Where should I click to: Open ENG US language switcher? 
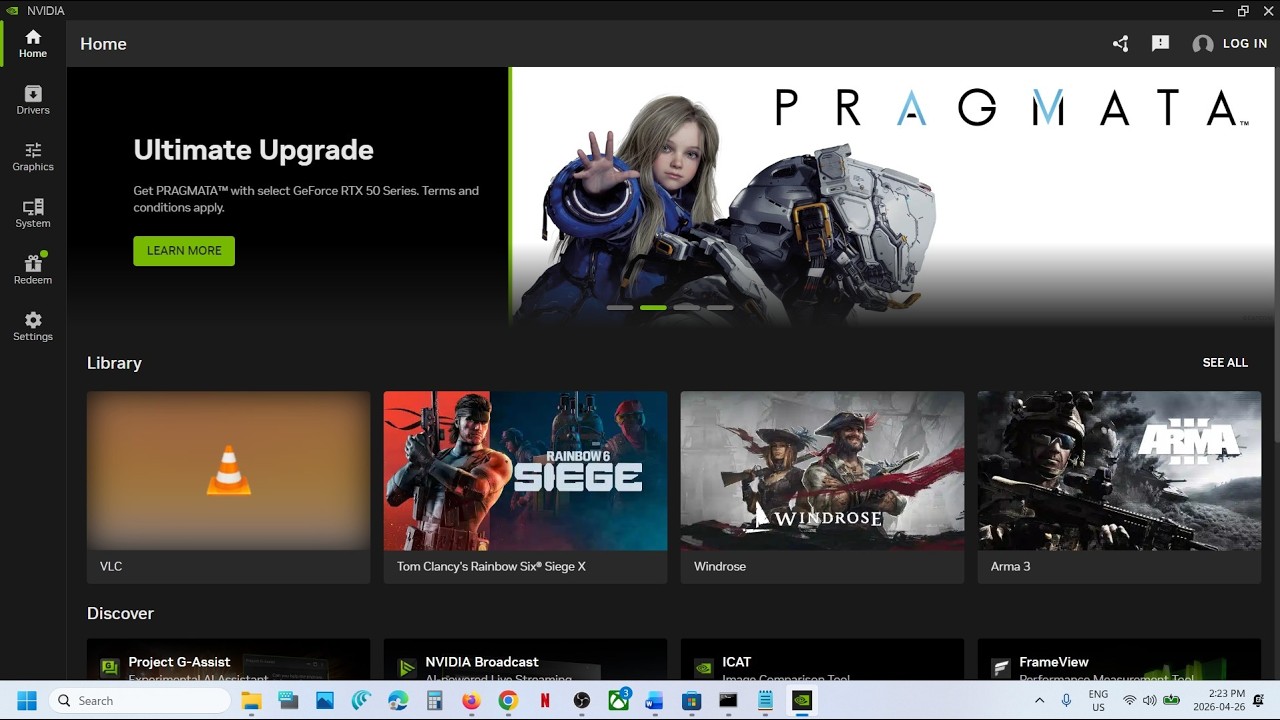[1098, 701]
